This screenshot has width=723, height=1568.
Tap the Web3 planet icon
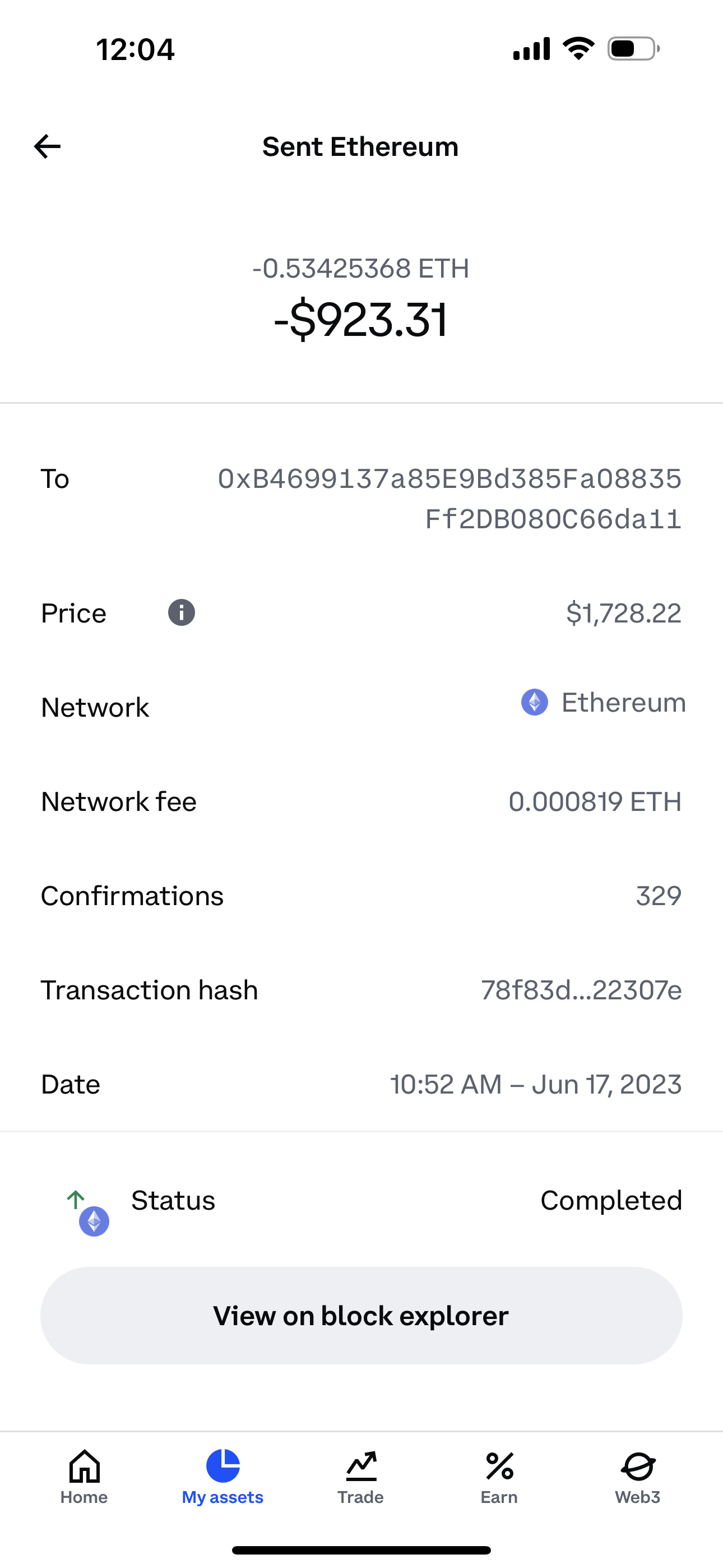[637, 1466]
